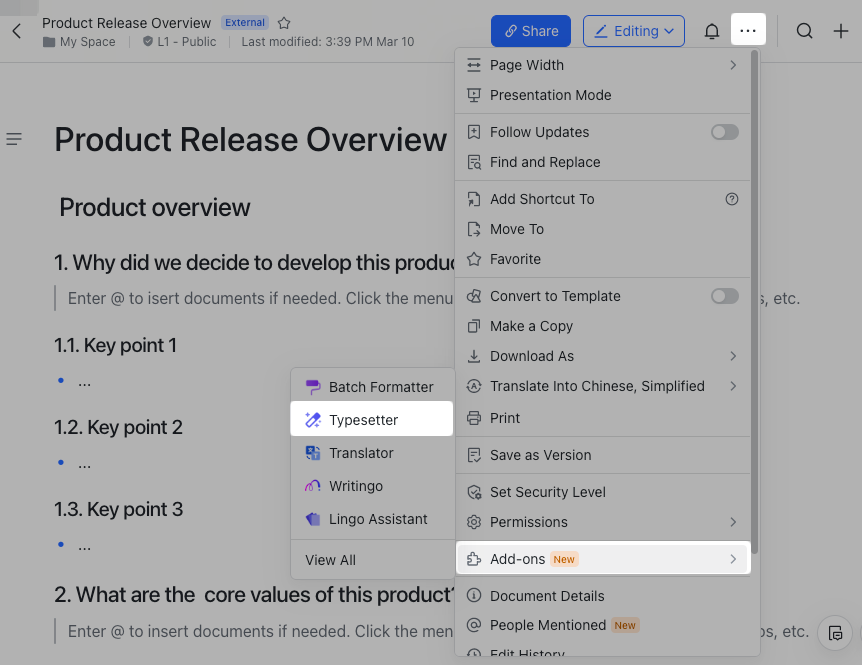Open the Writingo add-on

pyautogui.click(x=356, y=486)
